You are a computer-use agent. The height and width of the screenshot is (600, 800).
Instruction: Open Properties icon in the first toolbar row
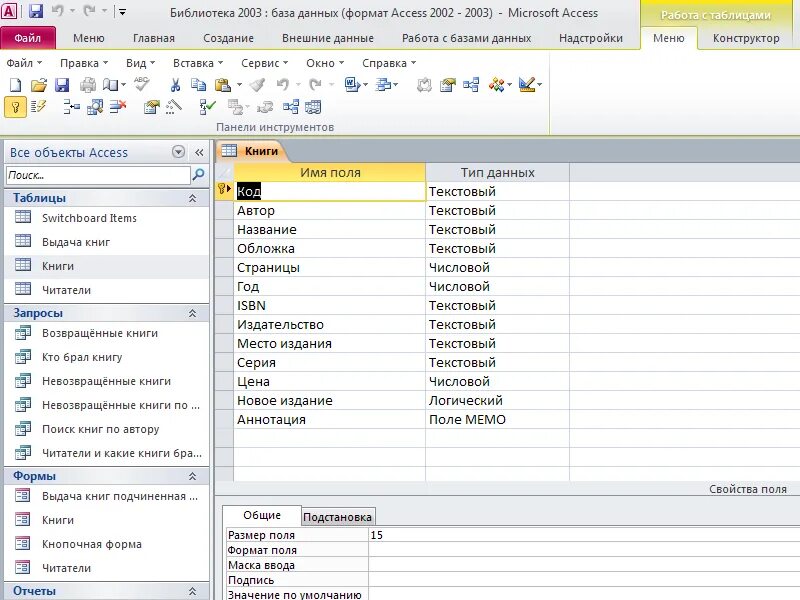coord(447,85)
